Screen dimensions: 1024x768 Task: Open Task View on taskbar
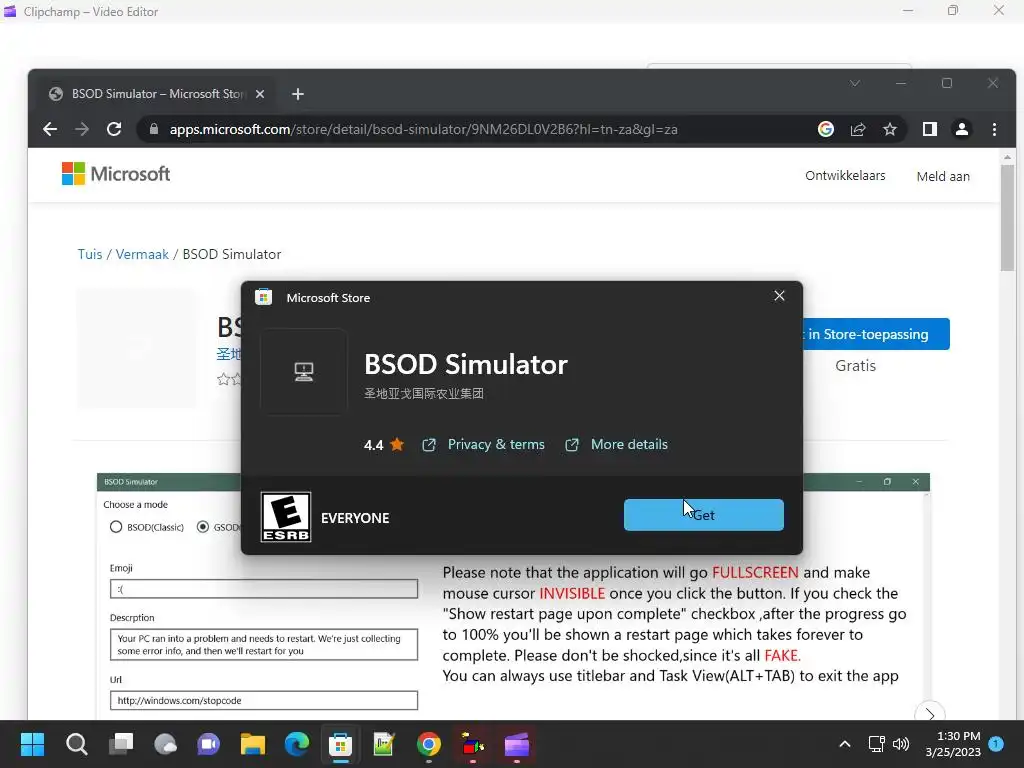121,744
